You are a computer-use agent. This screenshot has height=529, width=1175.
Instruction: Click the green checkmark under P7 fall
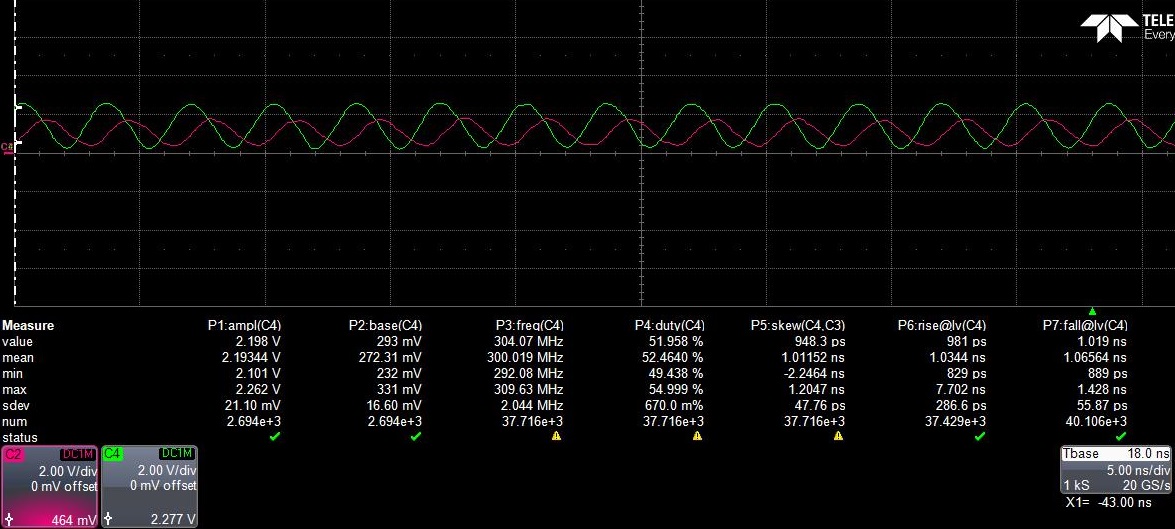tap(1120, 437)
